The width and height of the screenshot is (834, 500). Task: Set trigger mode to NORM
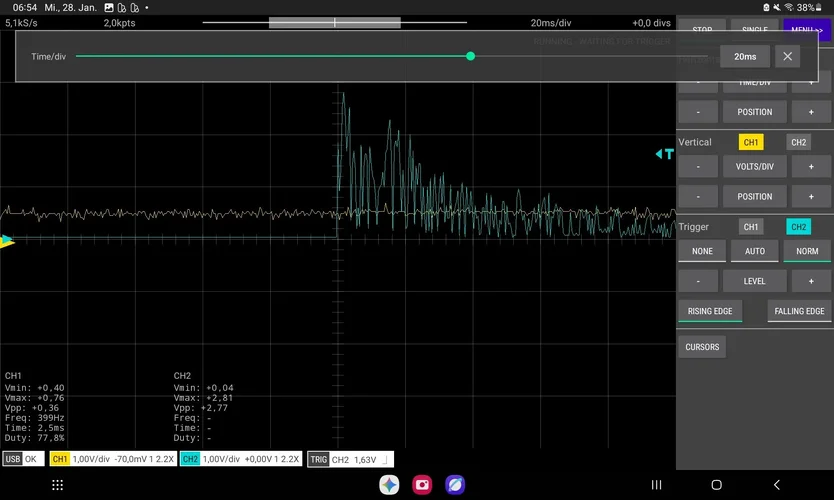coord(807,251)
